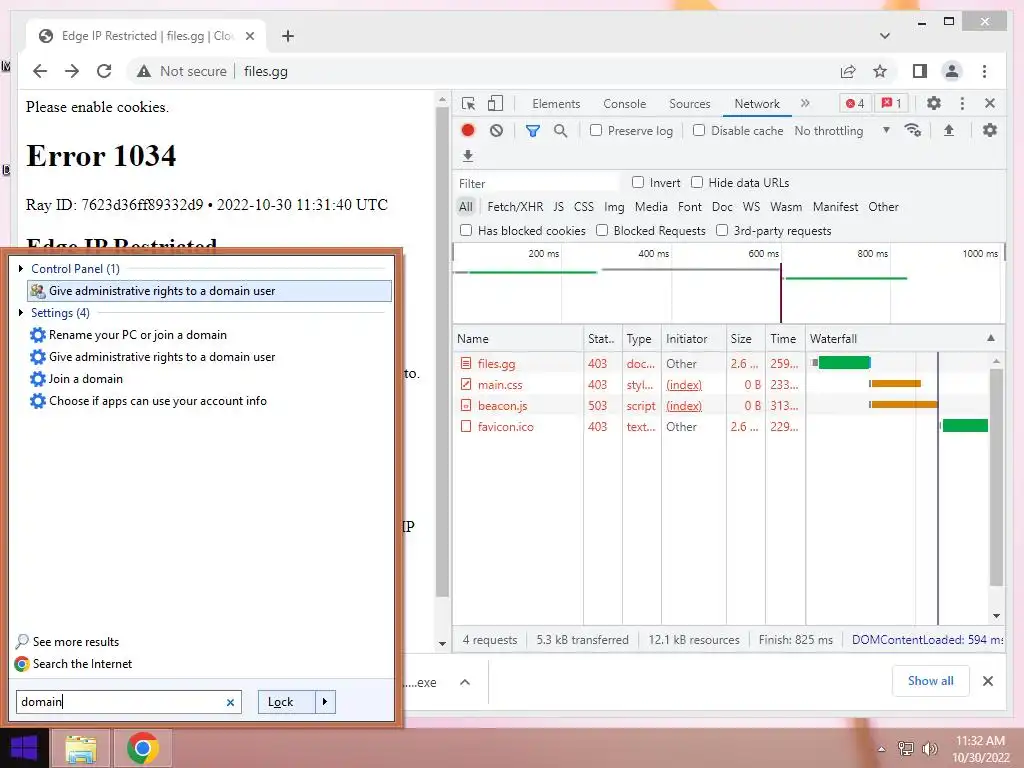The height and width of the screenshot is (768, 1024).
Task: Click the network Filter input field
Action: pyautogui.click(x=537, y=184)
